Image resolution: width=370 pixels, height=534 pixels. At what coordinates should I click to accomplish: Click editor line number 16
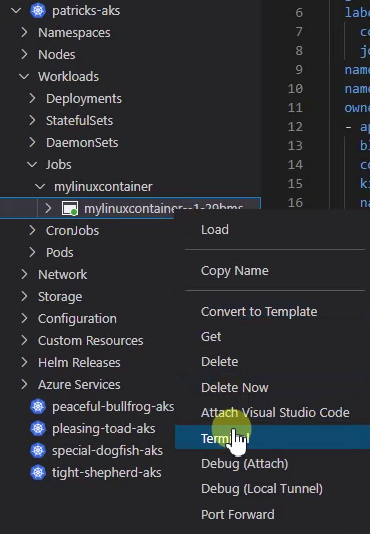pos(295,203)
